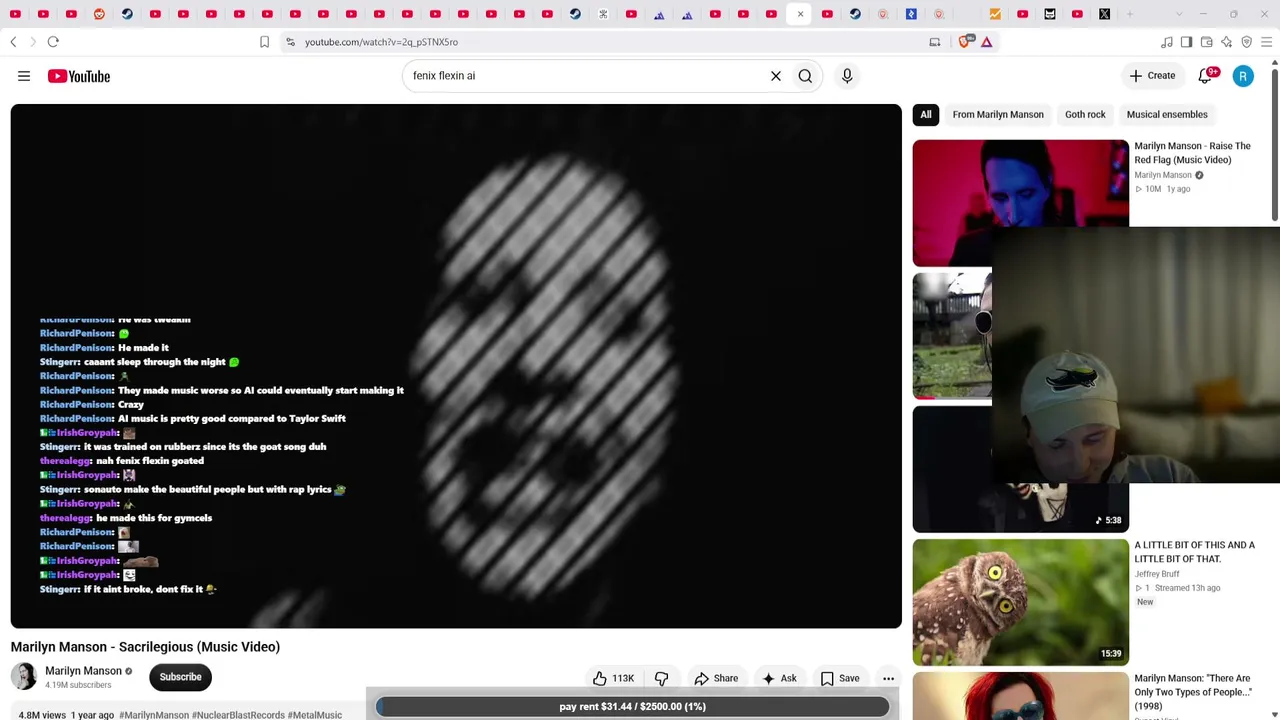Select 'From Marilyn Manson' filter chip
The image size is (1280, 720).
[998, 114]
